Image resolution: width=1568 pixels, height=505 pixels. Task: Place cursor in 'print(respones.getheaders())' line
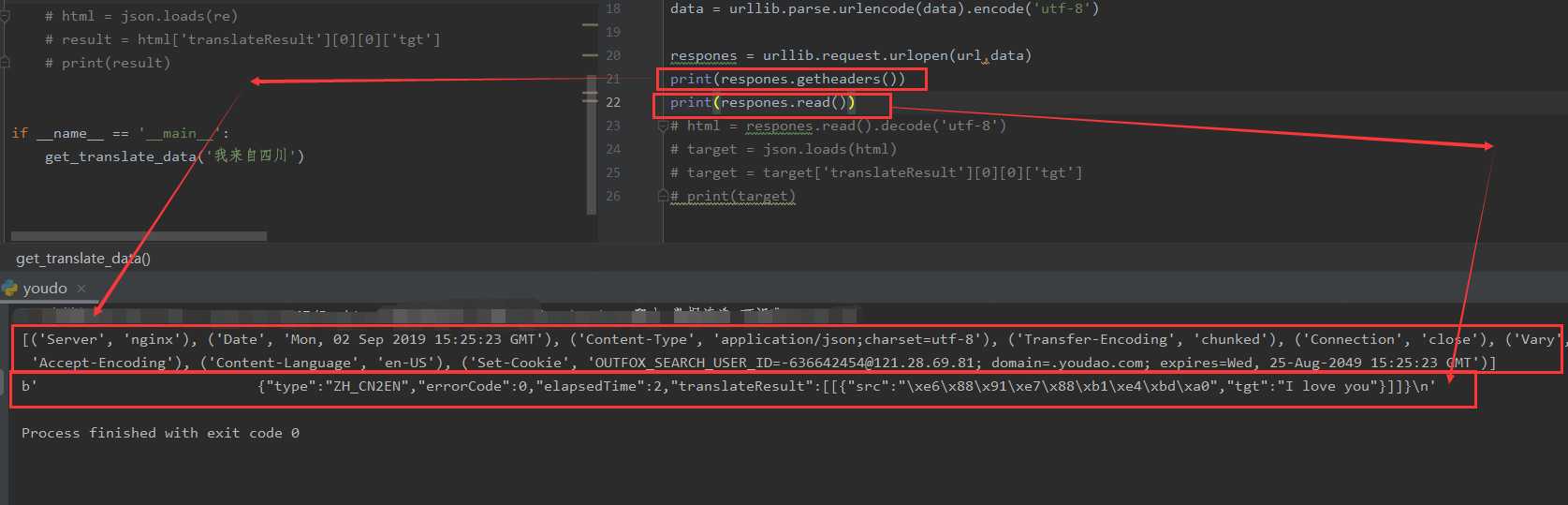[788, 80]
